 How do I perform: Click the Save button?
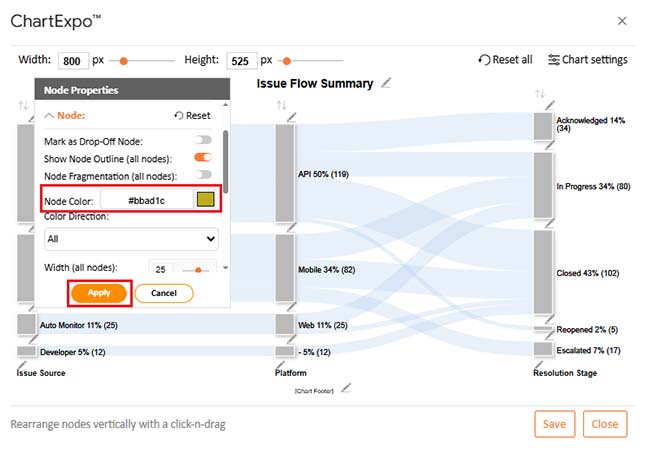coord(554,424)
